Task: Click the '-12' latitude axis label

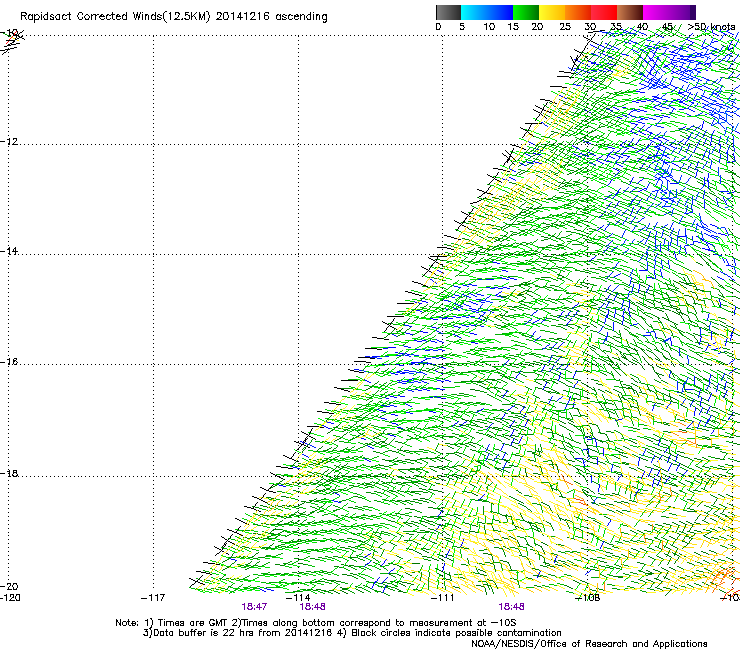Action: pyautogui.click(x=9, y=141)
